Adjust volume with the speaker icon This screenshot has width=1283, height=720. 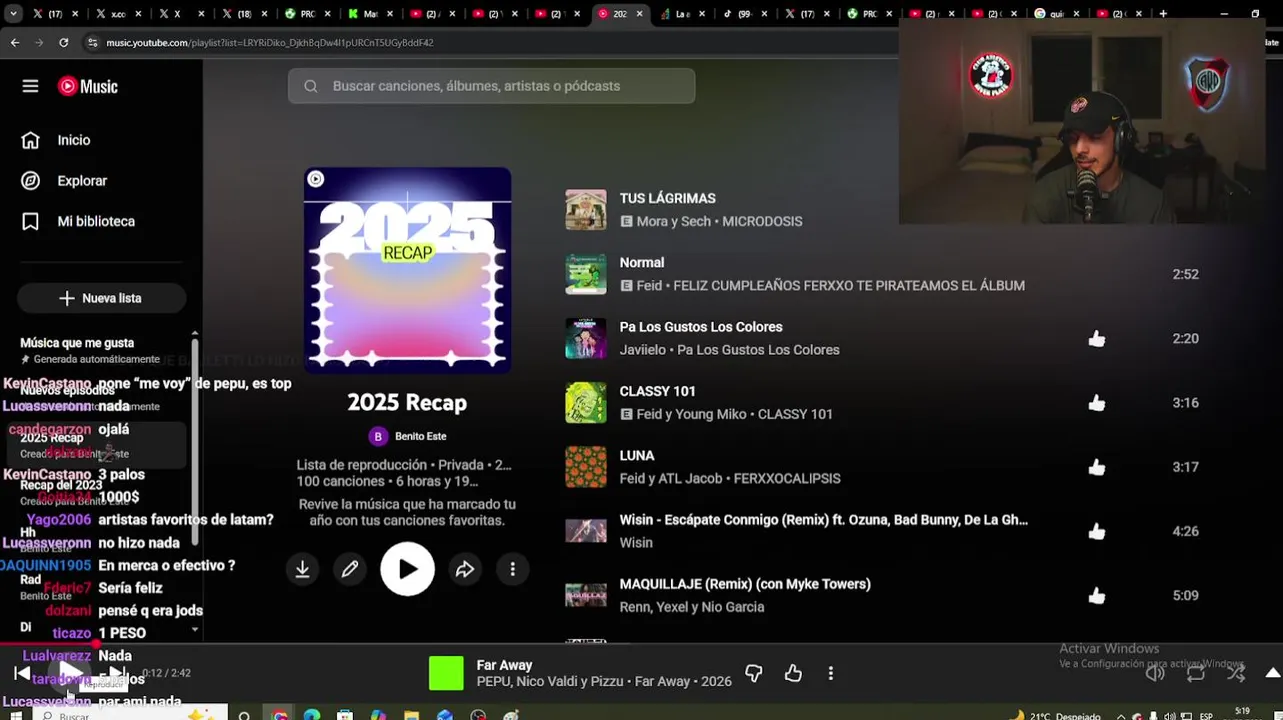click(1155, 673)
